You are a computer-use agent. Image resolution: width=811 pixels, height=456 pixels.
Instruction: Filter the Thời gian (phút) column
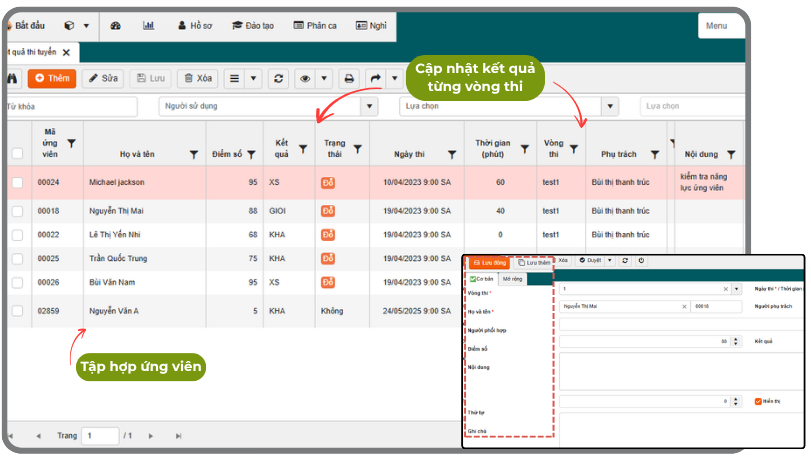pyautogui.click(x=525, y=149)
